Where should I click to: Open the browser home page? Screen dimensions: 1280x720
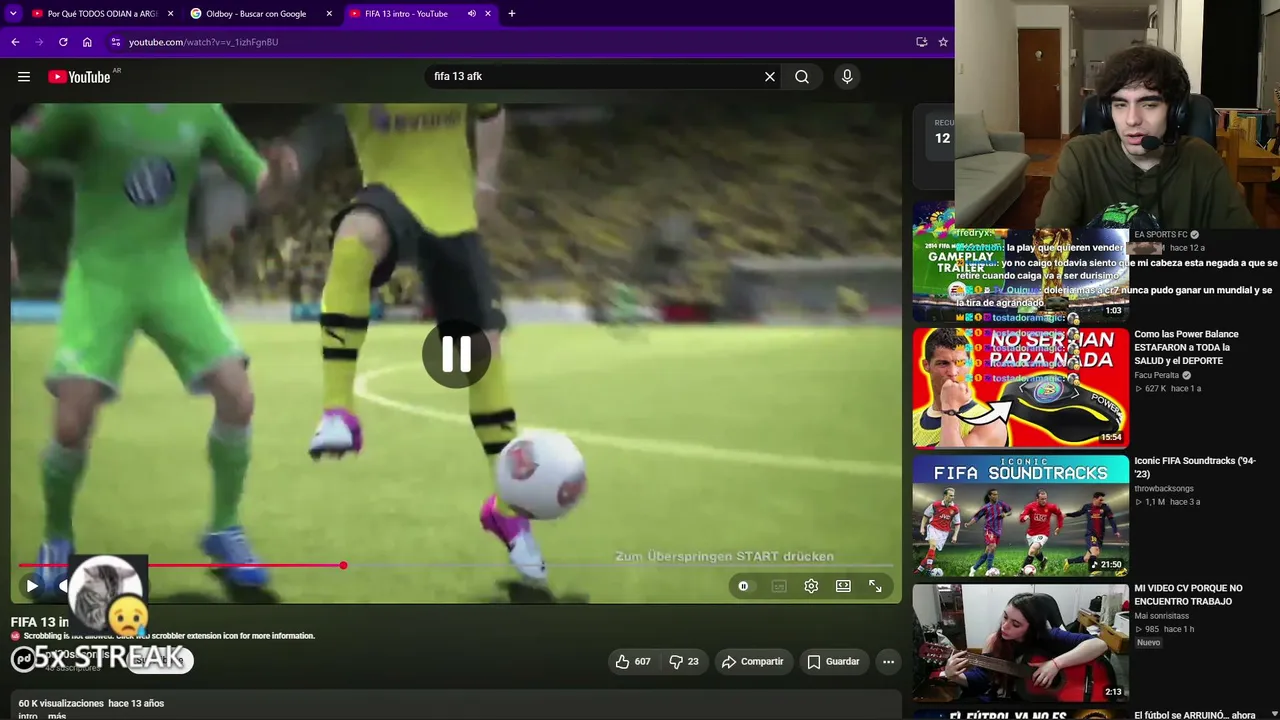pos(87,42)
